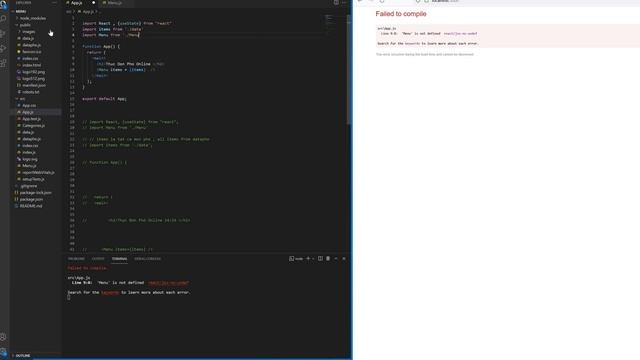Kill terminal with trash icon
This screenshot has height=360, width=640.
328,258
